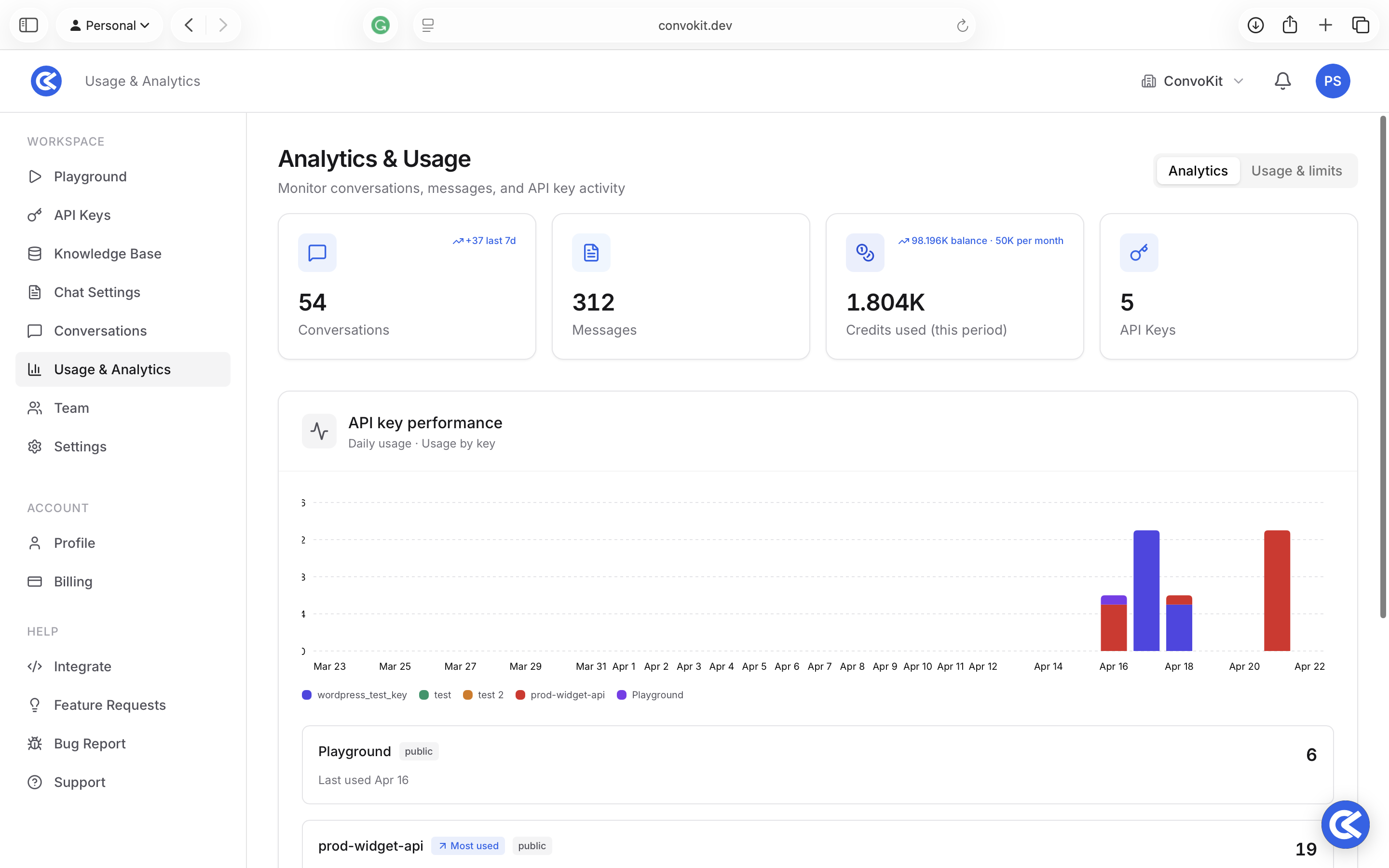Click the Most used badge on prod-widget-api
The height and width of the screenshot is (868, 1389).
click(x=467, y=846)
